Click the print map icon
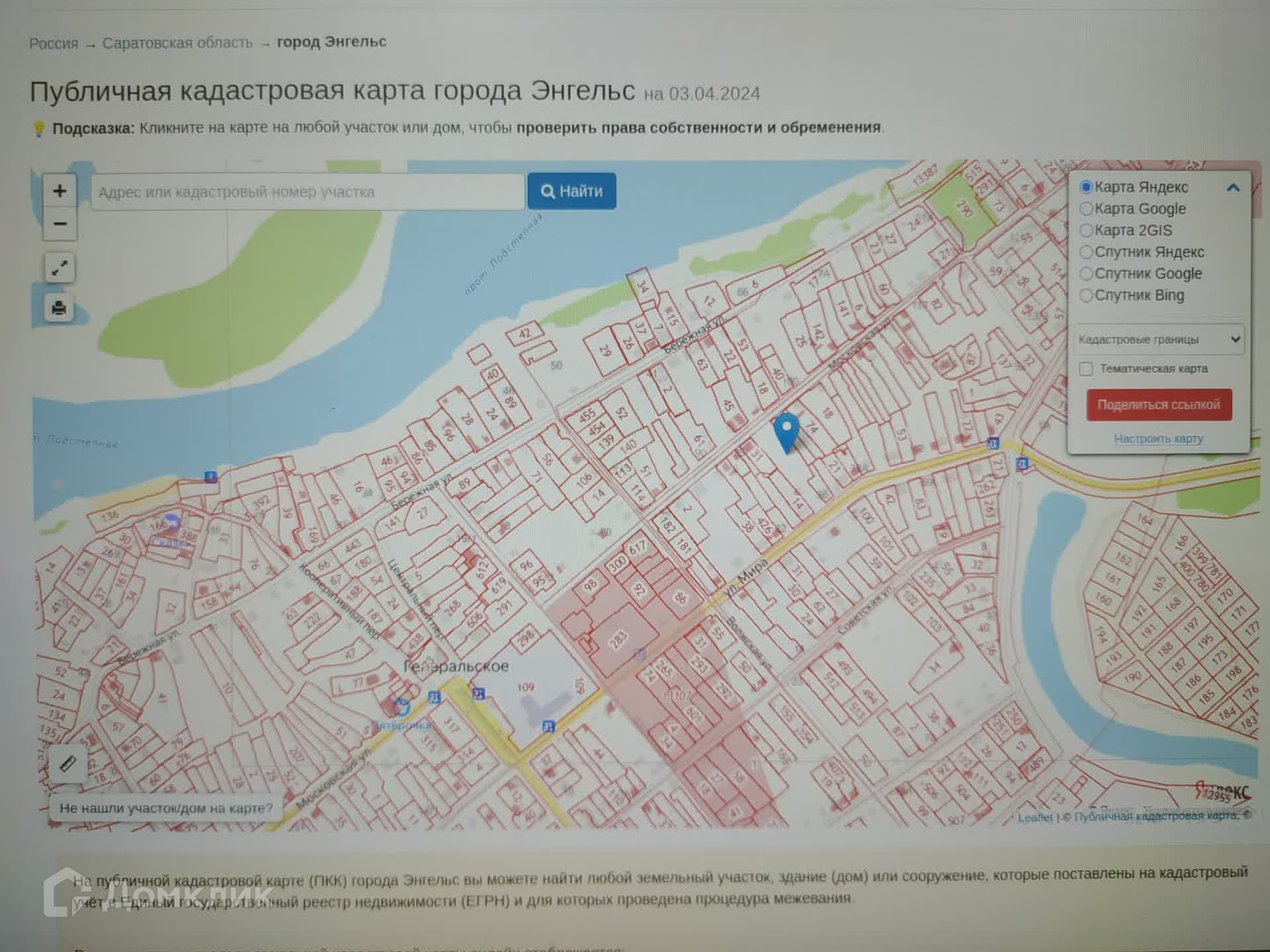1270x952 pixels. [60, 308]
